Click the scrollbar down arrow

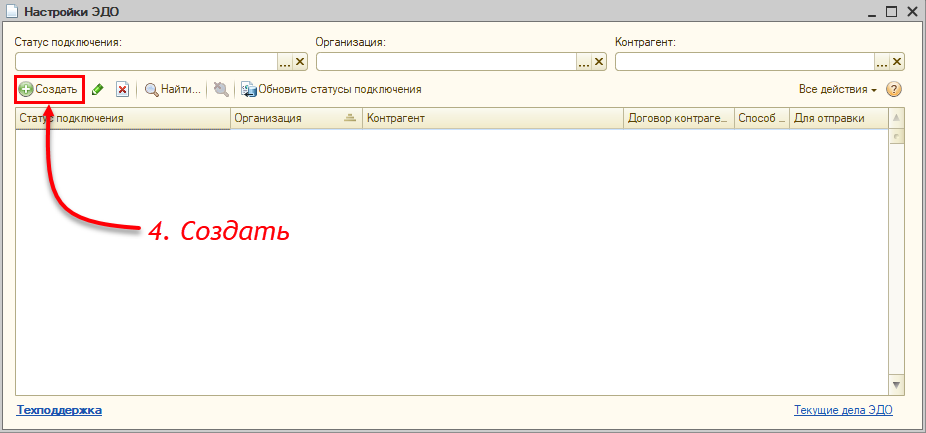click(896, 385)
